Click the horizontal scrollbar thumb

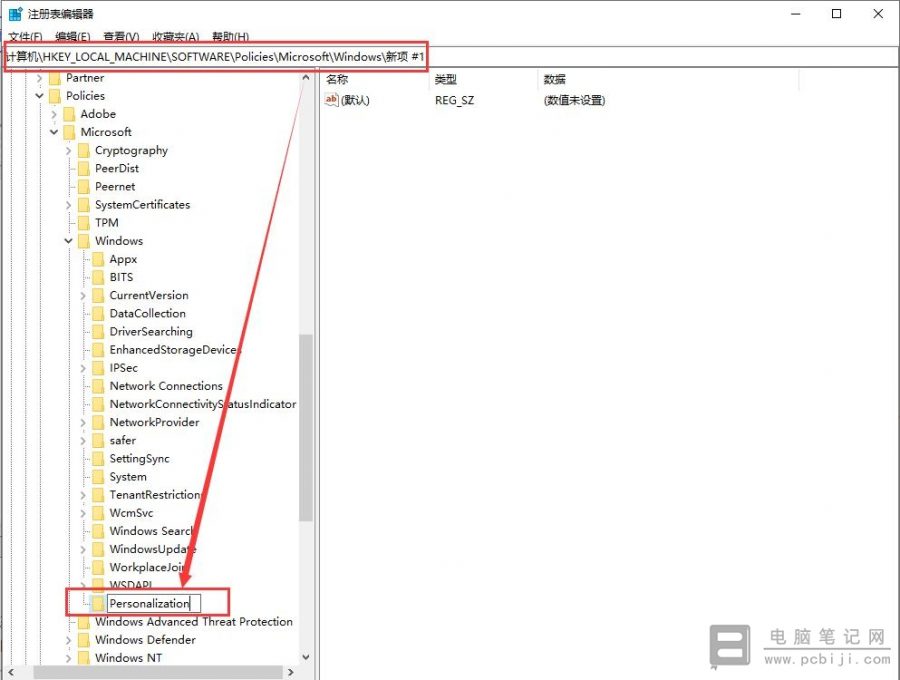[158, 672]
